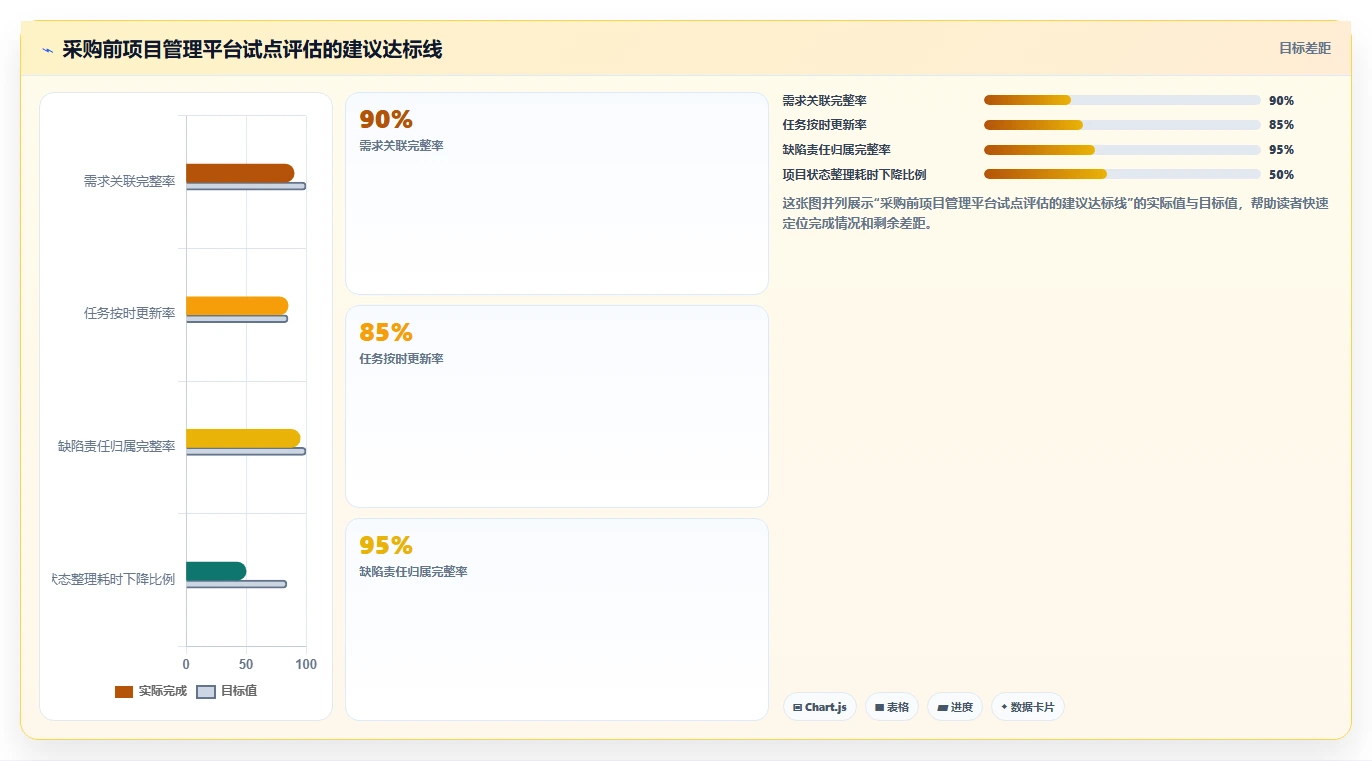Open the Chart.js tag
The width and height of the screenshot is (1372, 761).
pyautogui.click(x=820, y=707)
